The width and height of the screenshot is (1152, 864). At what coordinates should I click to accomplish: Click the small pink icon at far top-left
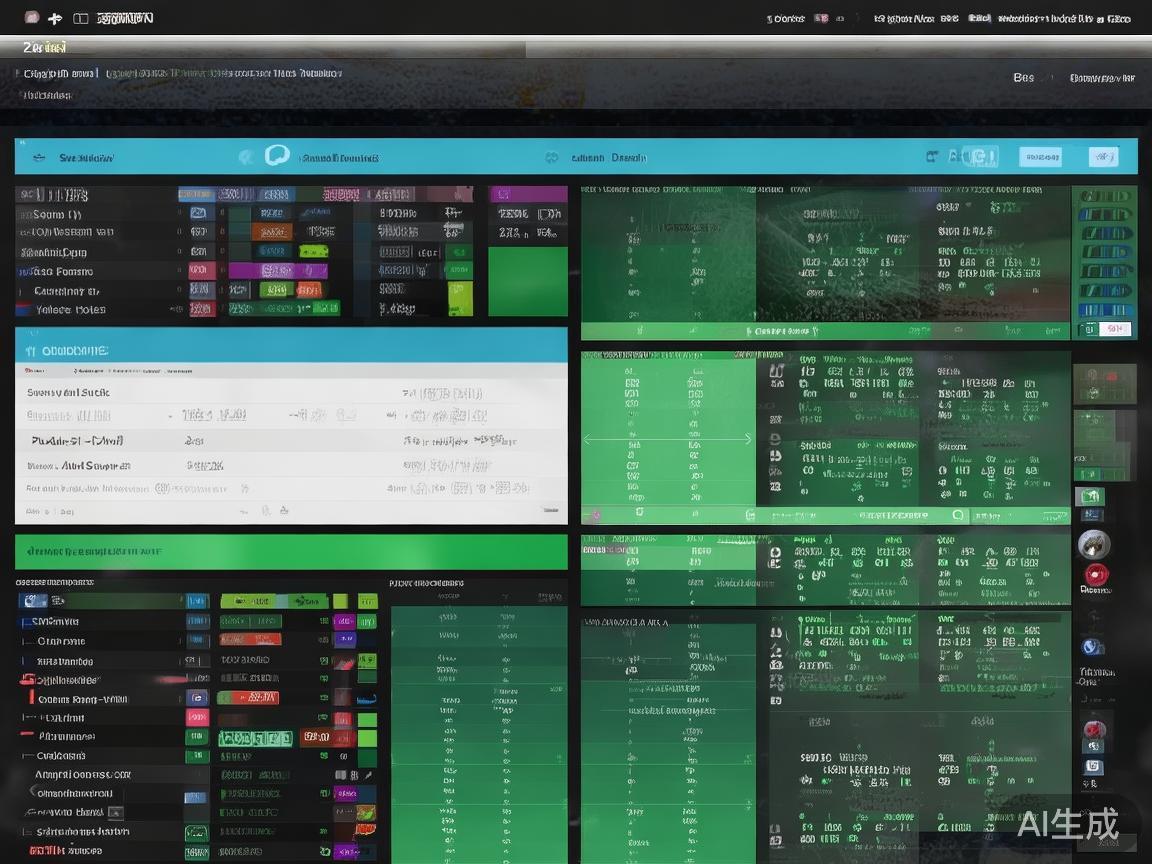point(31,18)
